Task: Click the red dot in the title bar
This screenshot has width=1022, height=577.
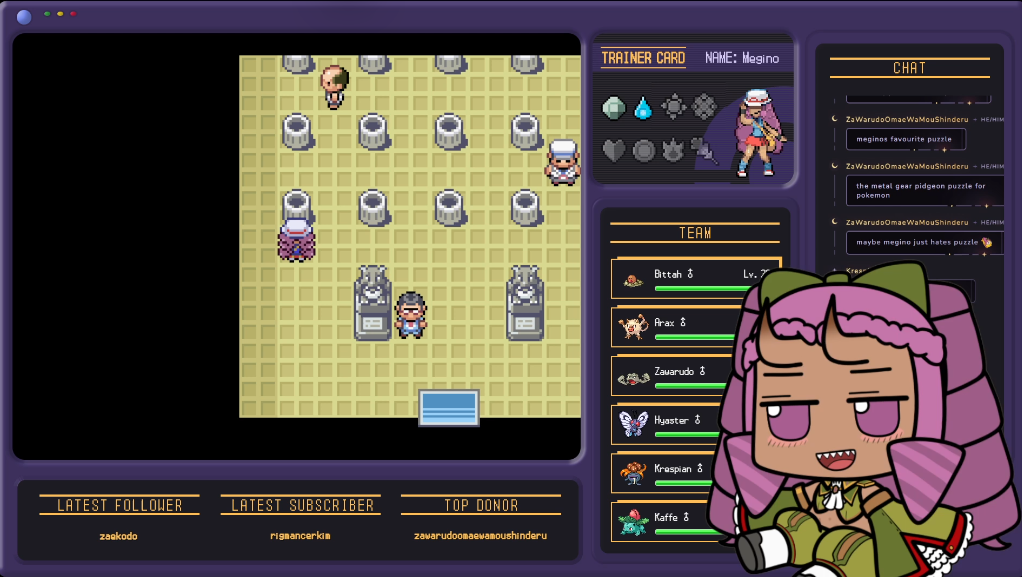Action: (x=73, y=14)
